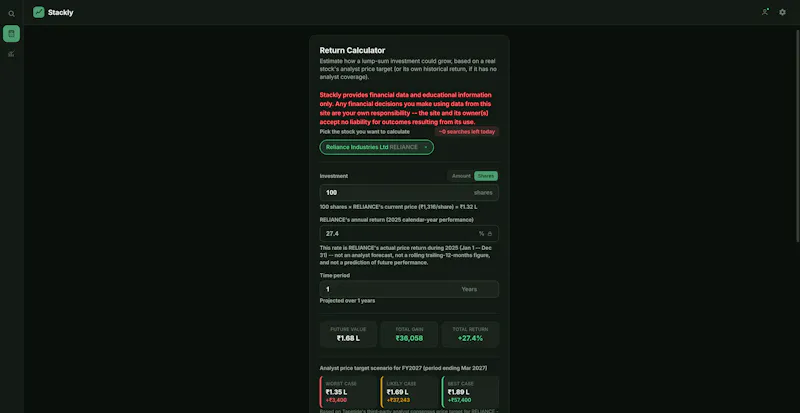Click the Stackly logo icon
800x413 pixels.
coord(39,12)
